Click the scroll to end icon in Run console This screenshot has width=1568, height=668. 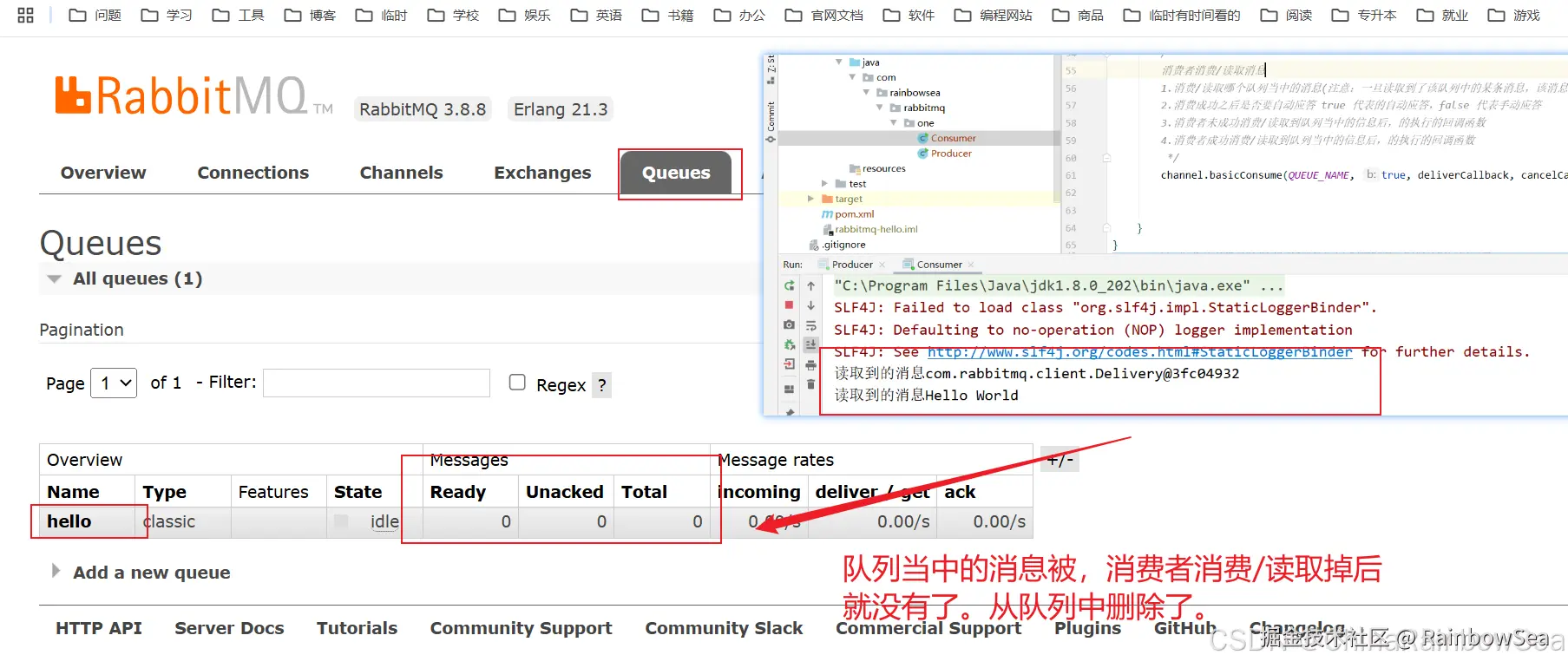(810, 344)
